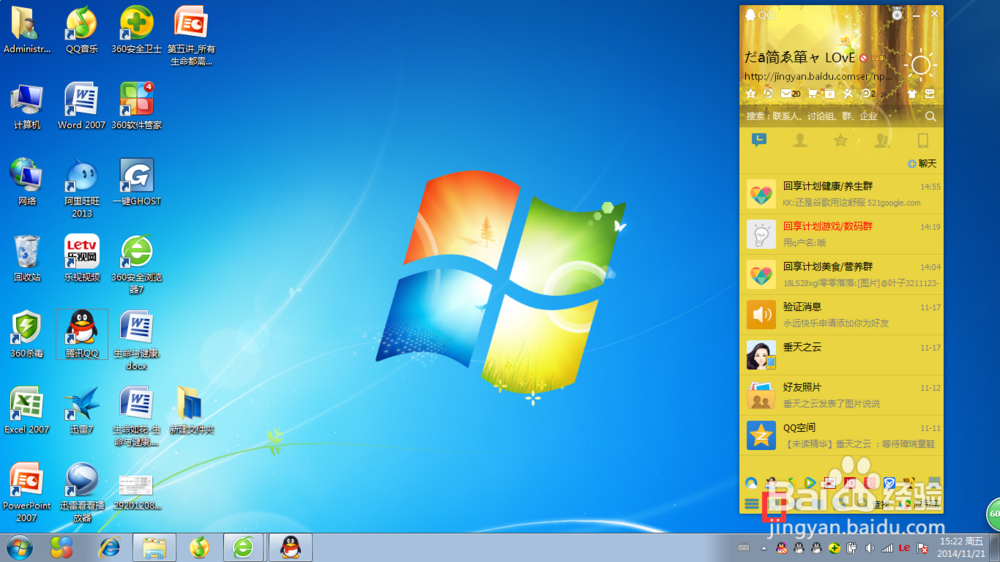Switch to QQ mobile phone tab

click(922, 140)
